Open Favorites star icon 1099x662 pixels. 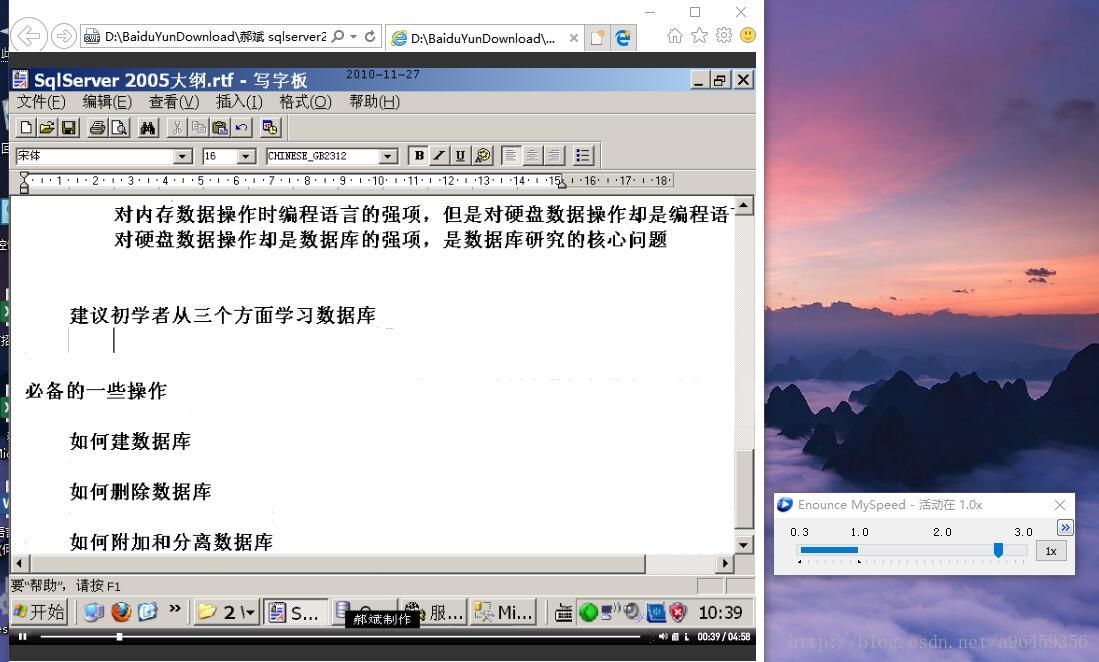click(x=699, y=36)
